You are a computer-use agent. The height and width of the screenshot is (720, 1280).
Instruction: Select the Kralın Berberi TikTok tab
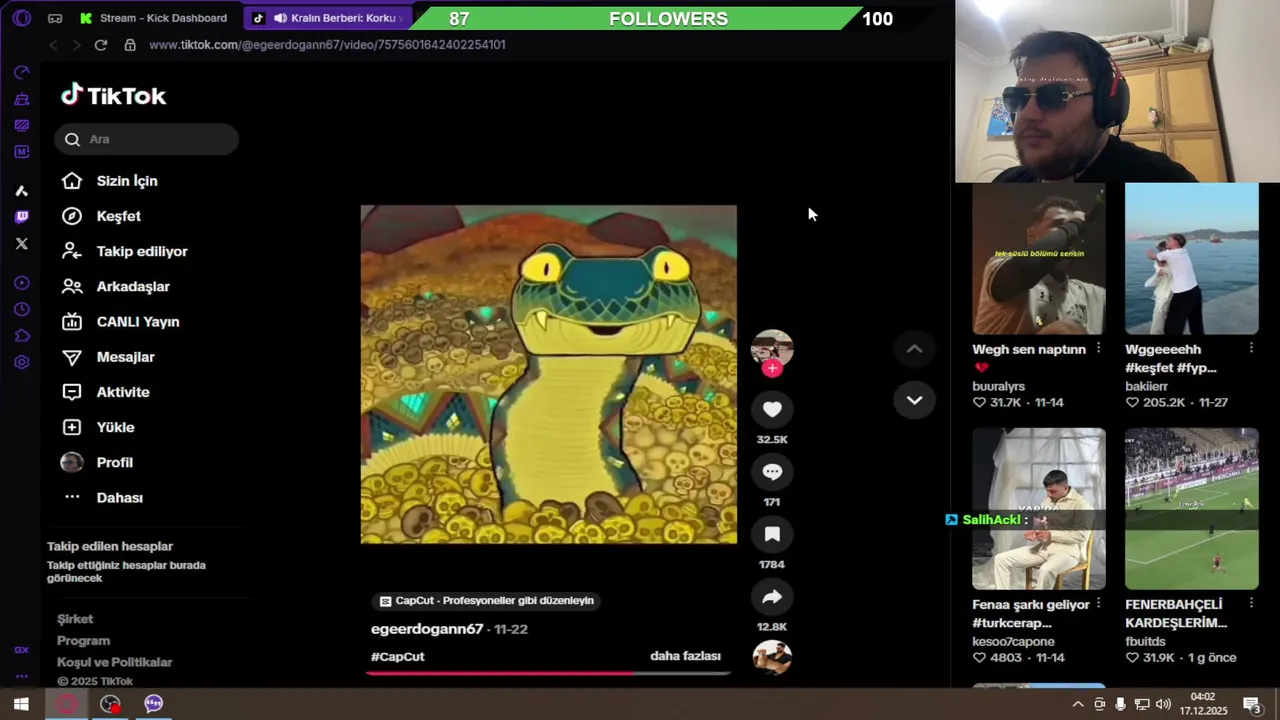[328, 18]
